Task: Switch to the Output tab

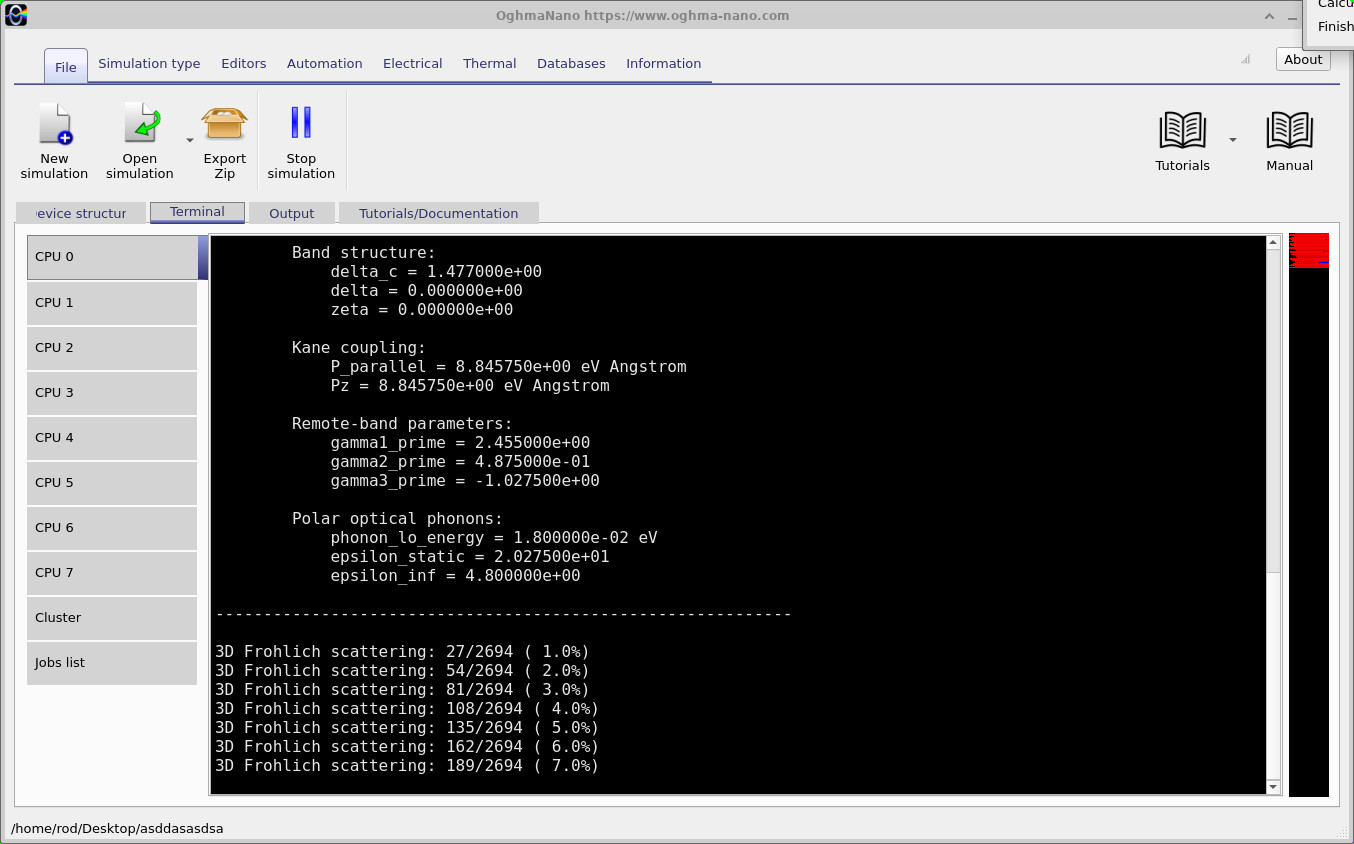Action: coord(292,213)
